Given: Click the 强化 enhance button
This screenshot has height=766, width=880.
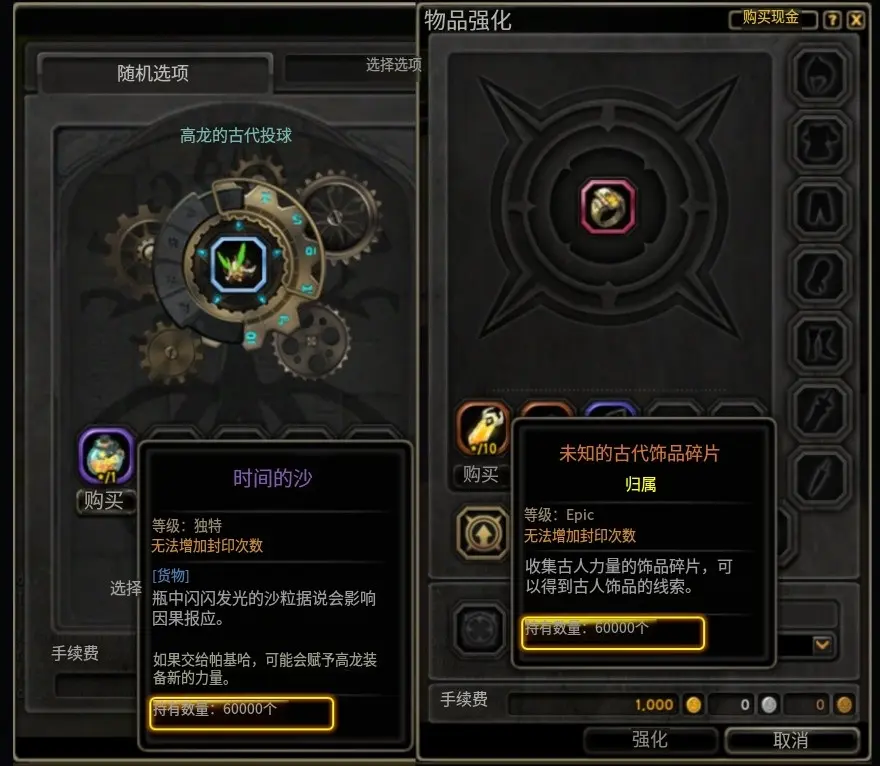Looking at the screenshot, I should coord(650,740).
